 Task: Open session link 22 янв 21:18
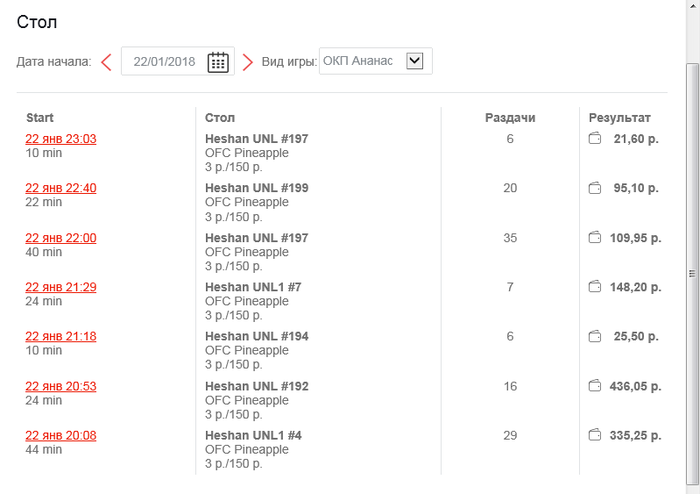[61, 337]
